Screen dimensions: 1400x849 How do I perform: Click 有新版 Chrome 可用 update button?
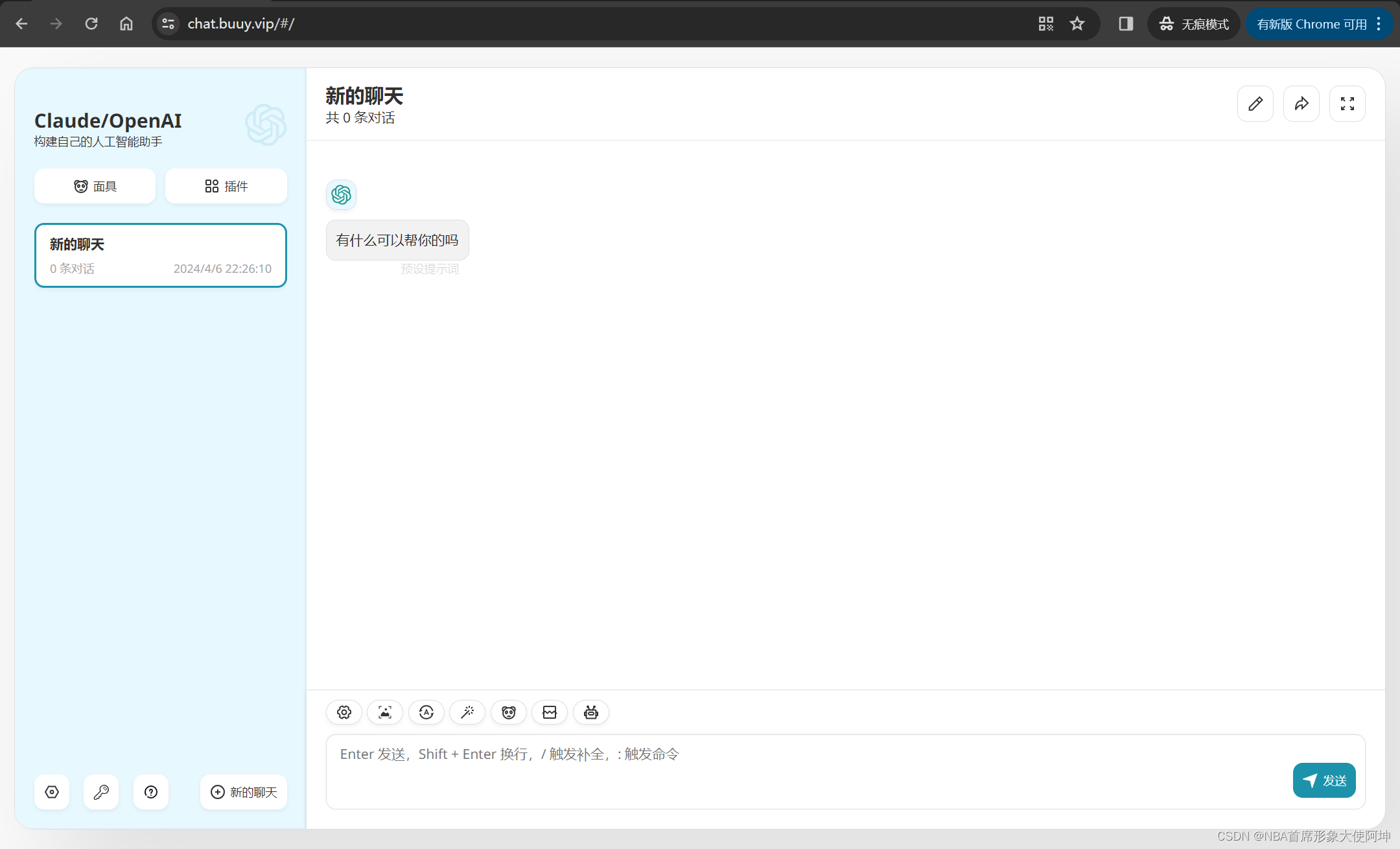(1312, 24)
